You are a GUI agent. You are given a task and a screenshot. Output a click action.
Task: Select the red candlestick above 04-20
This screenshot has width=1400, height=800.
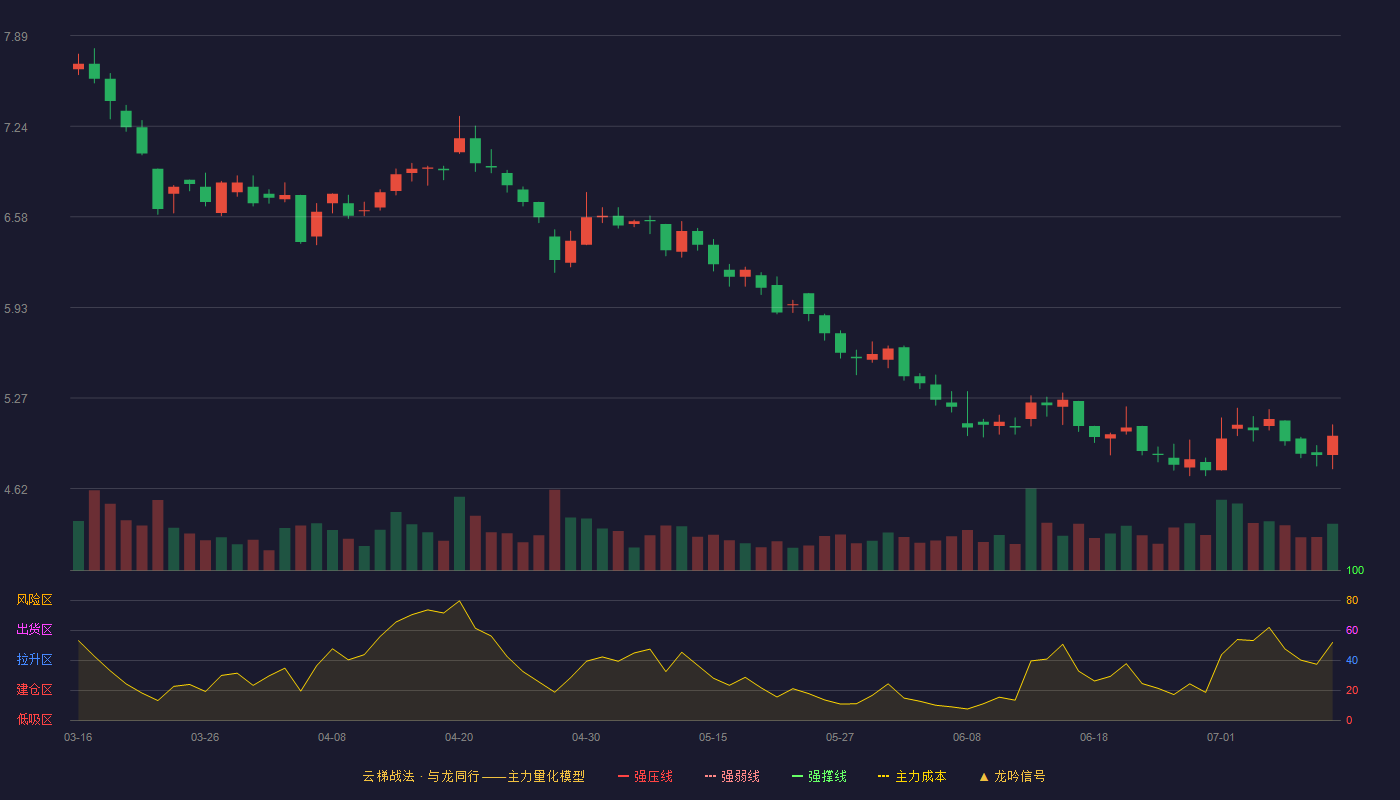click(x=459, y=145)
